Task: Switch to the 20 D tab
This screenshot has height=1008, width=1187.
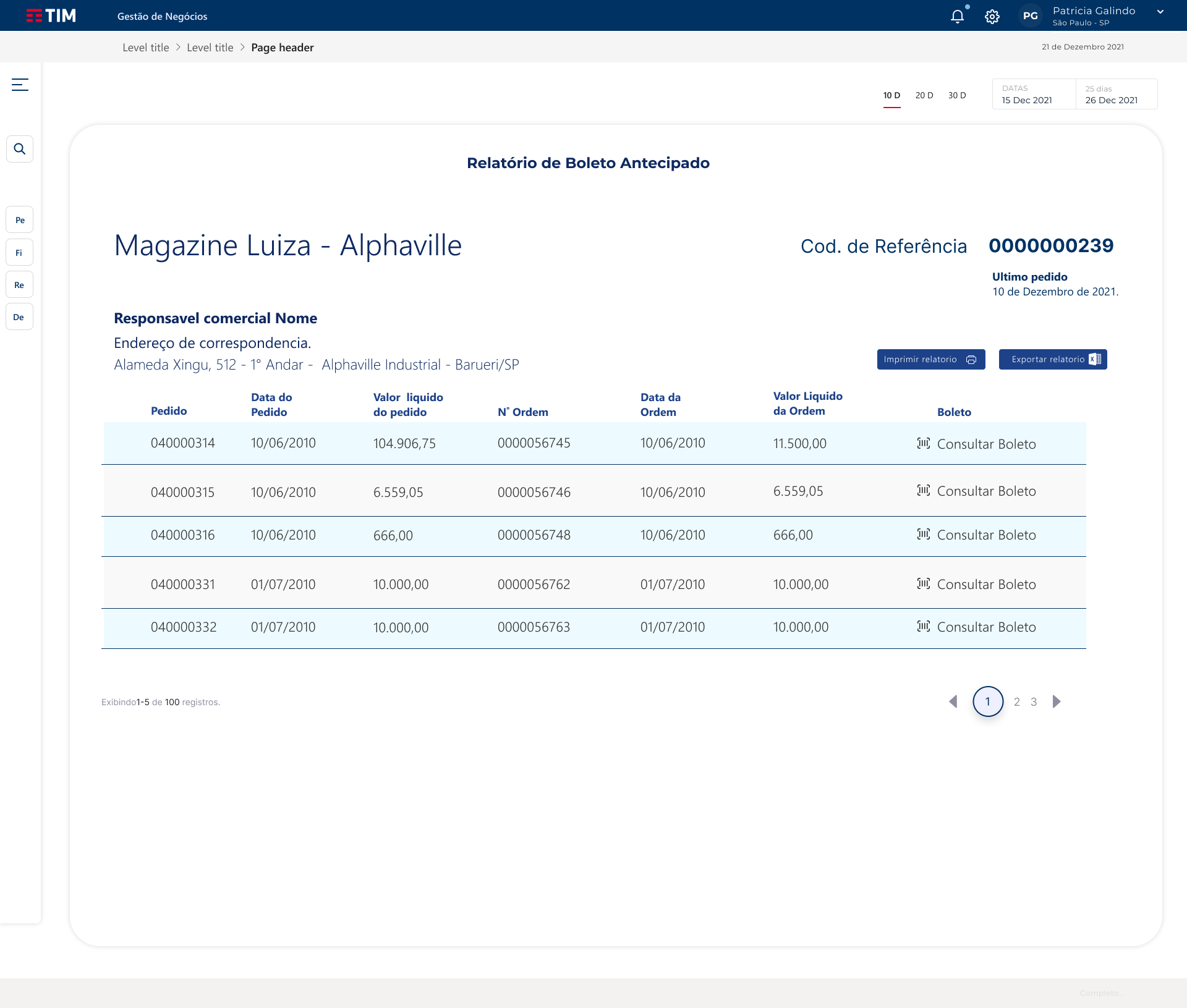Action: point(924,95)
